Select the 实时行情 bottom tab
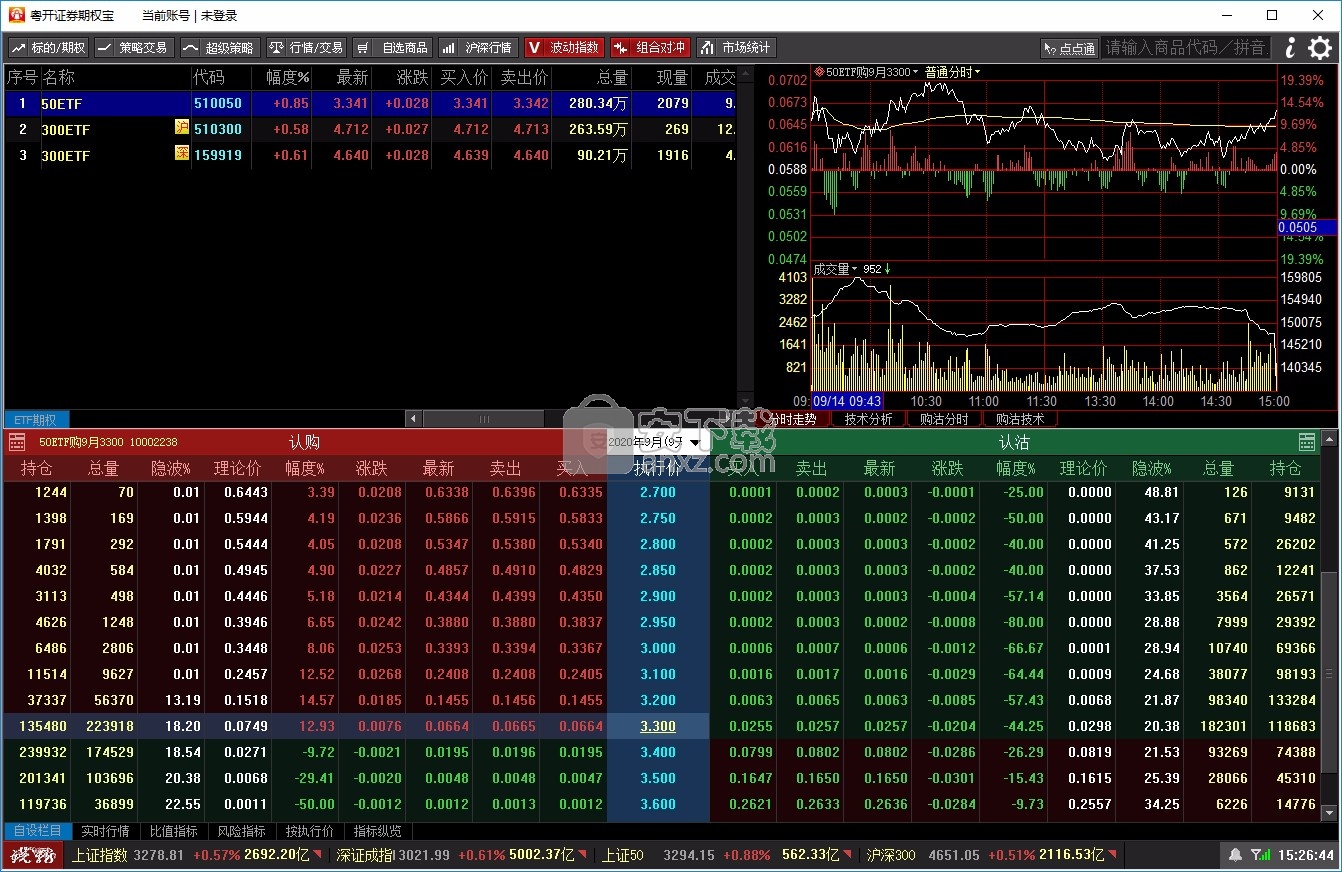 [x=105, y=831]
